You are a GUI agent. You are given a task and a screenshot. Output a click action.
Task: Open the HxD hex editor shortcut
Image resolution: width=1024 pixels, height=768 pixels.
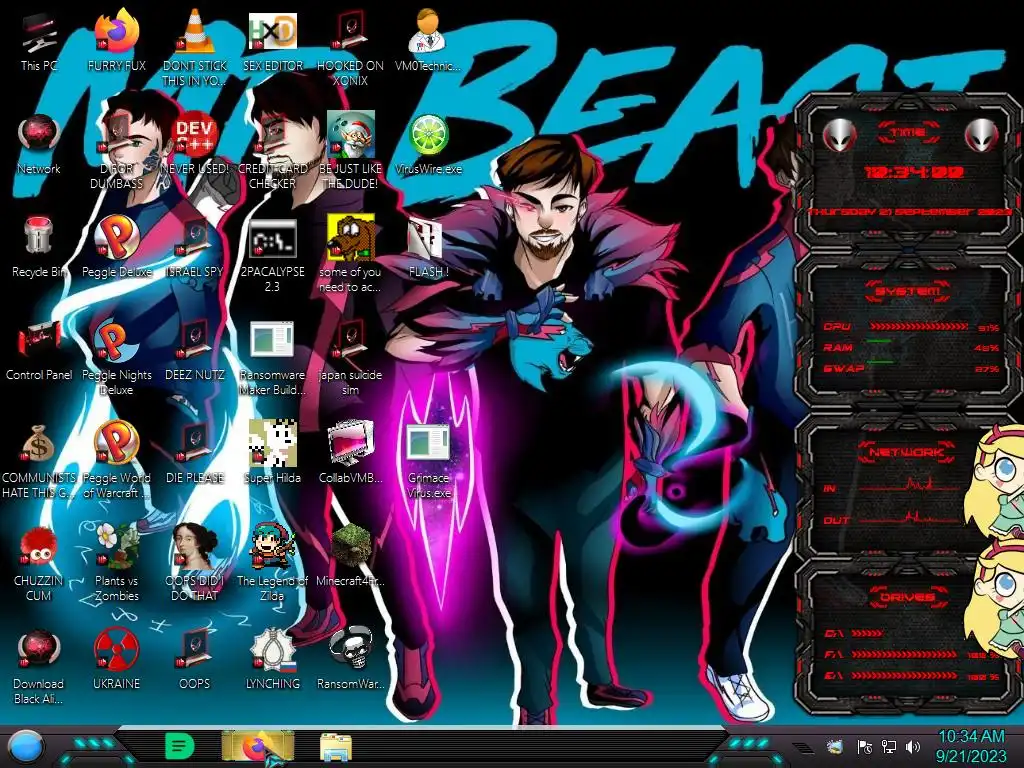tap(272, 40)
